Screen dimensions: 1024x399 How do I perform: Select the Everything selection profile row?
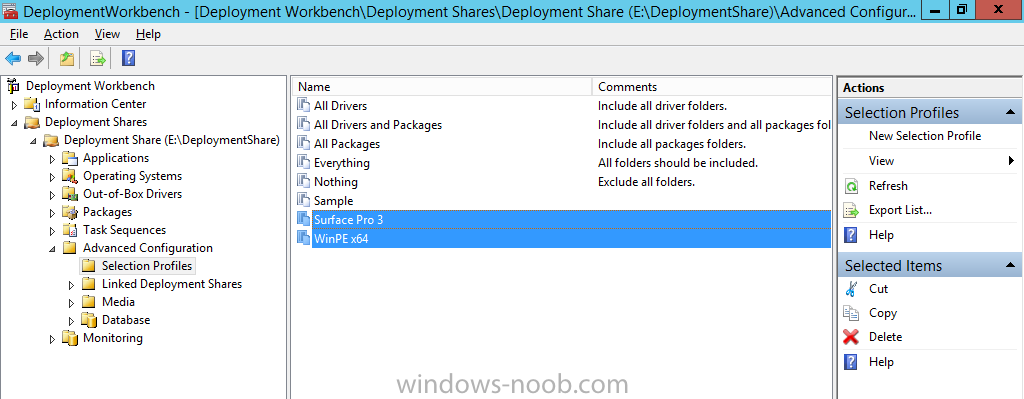tap(342, 163)
